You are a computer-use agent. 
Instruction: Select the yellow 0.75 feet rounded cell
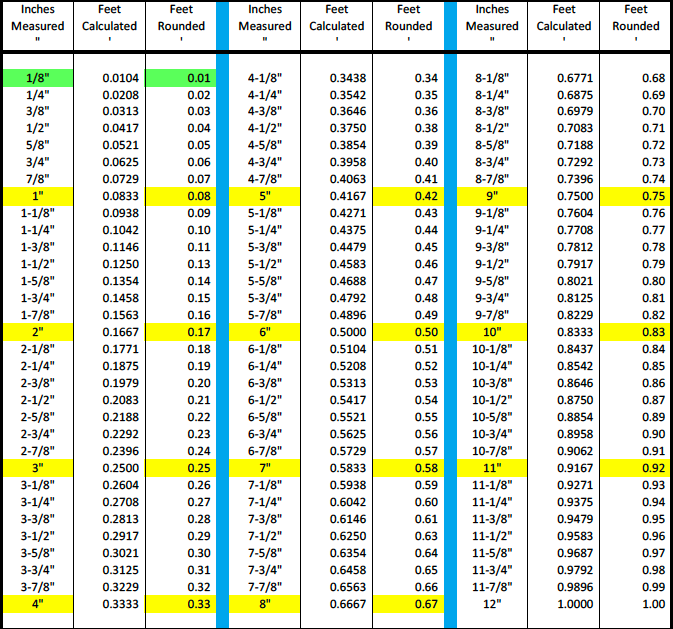[634, 196]
